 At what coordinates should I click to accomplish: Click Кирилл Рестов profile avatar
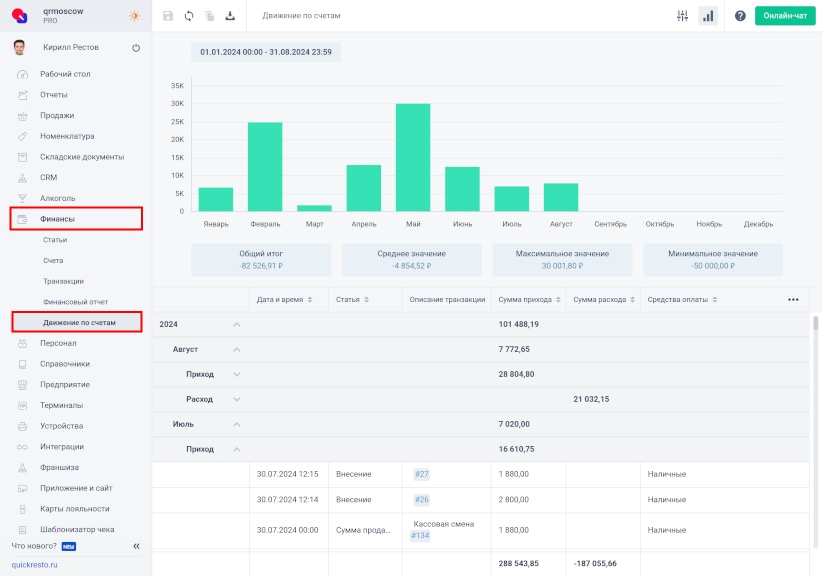tap(19, 47)
